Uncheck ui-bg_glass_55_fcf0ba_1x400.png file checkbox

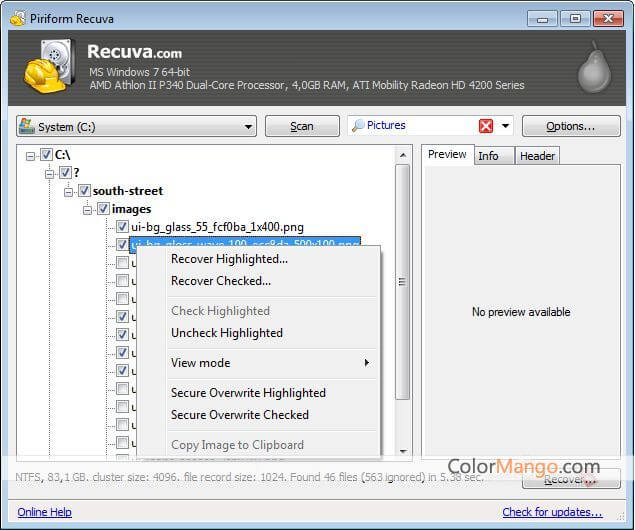tap(122, 227)
